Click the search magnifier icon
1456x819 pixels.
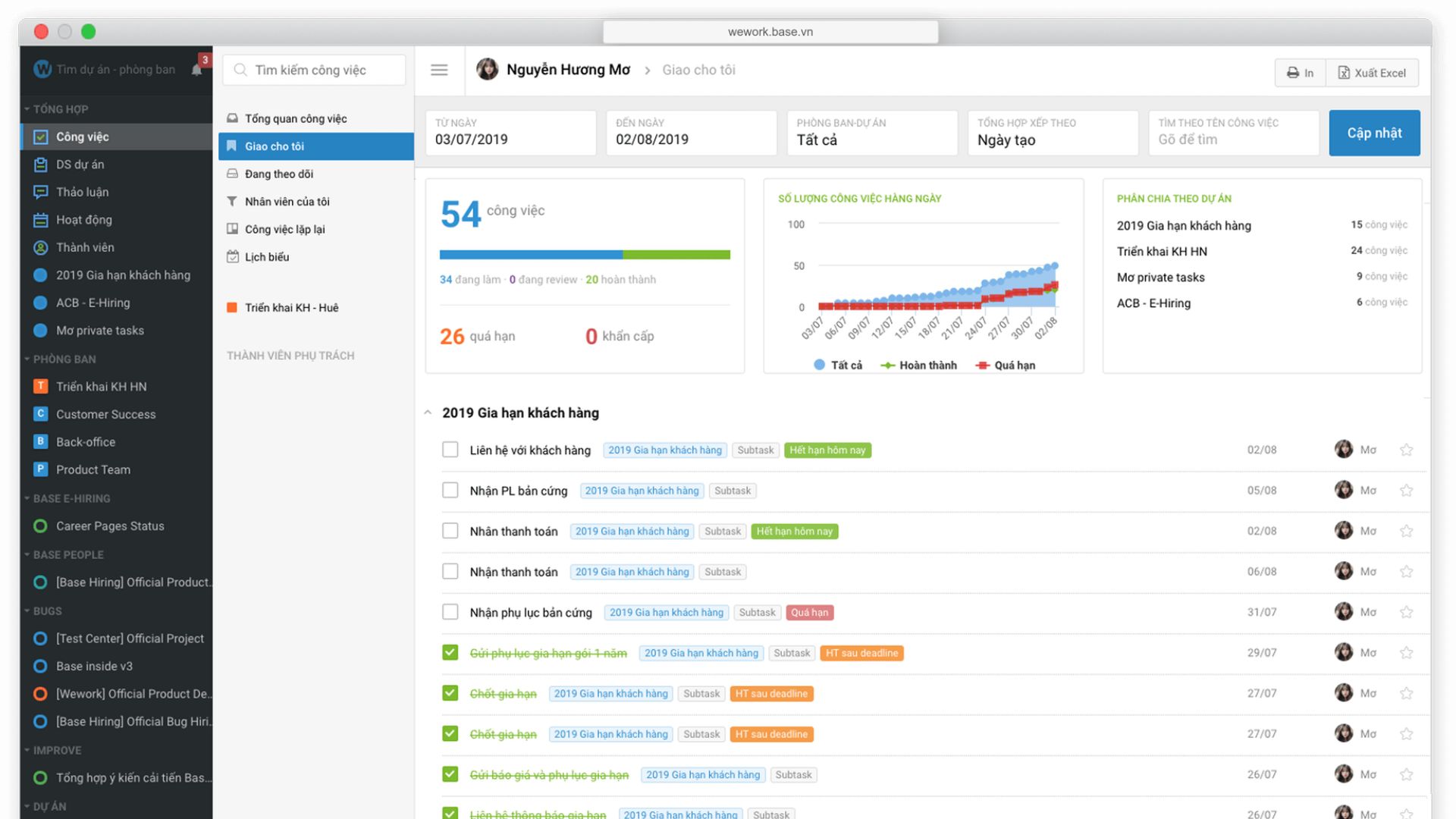[240, 70]
